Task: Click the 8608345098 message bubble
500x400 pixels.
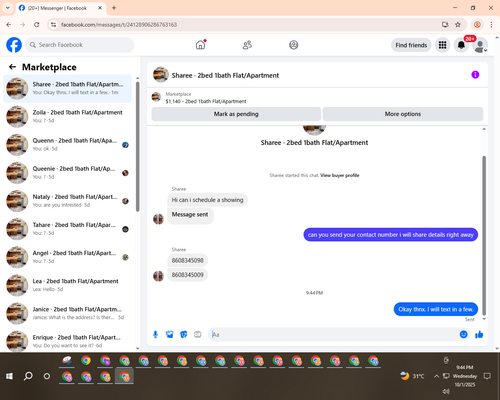Action: coord(188,260)
